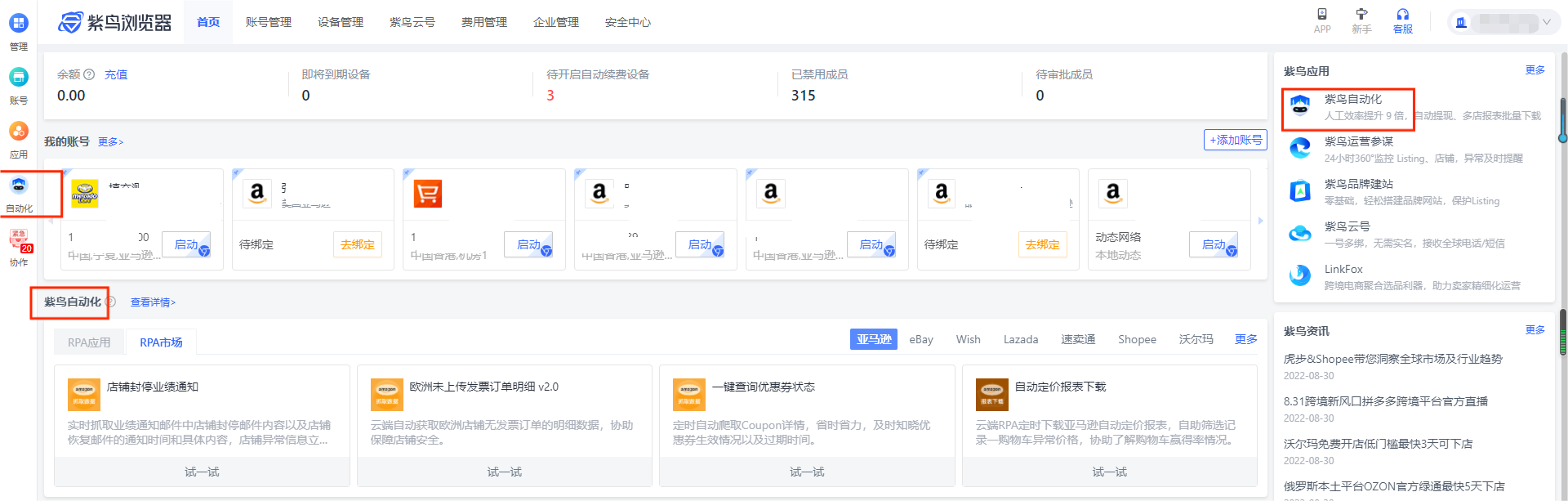Image resolution: width=1568 pixels, height=501 pixels.
Task: Click 充值 recharge link
Action: coord(116,74)
